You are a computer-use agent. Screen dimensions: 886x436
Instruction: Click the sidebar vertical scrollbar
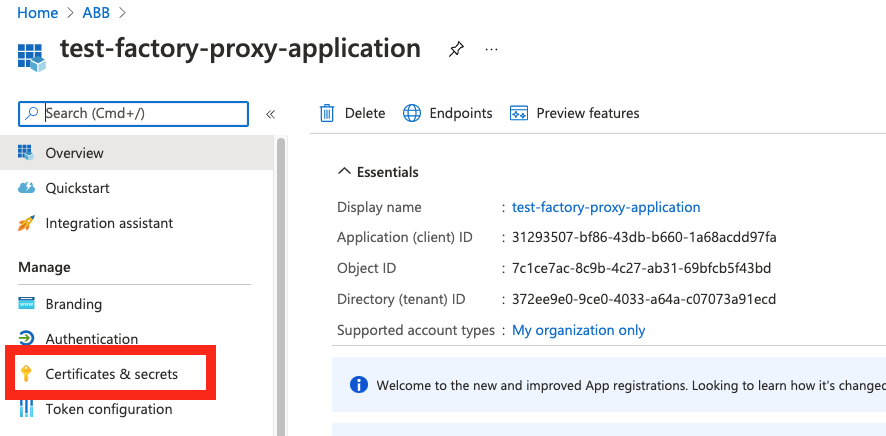tap(281, 287)
